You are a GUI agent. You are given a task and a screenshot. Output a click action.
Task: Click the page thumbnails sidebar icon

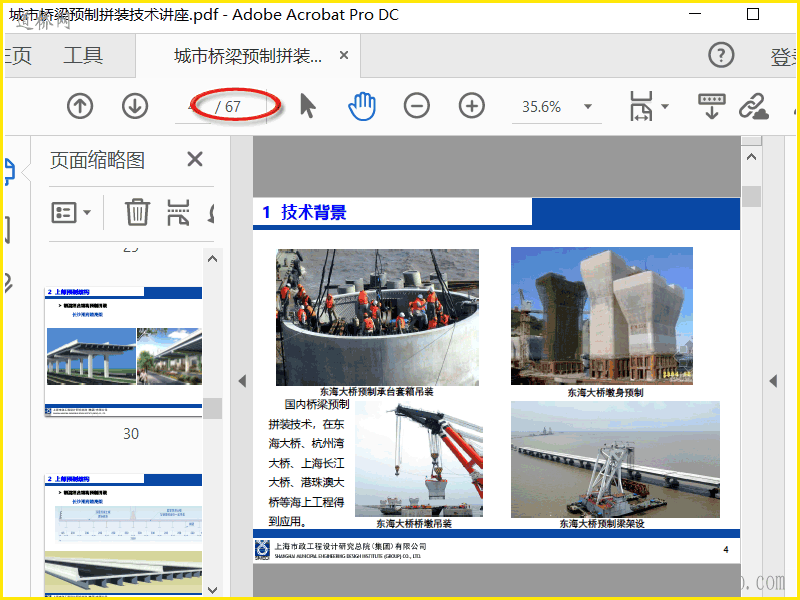pos(9,171)
